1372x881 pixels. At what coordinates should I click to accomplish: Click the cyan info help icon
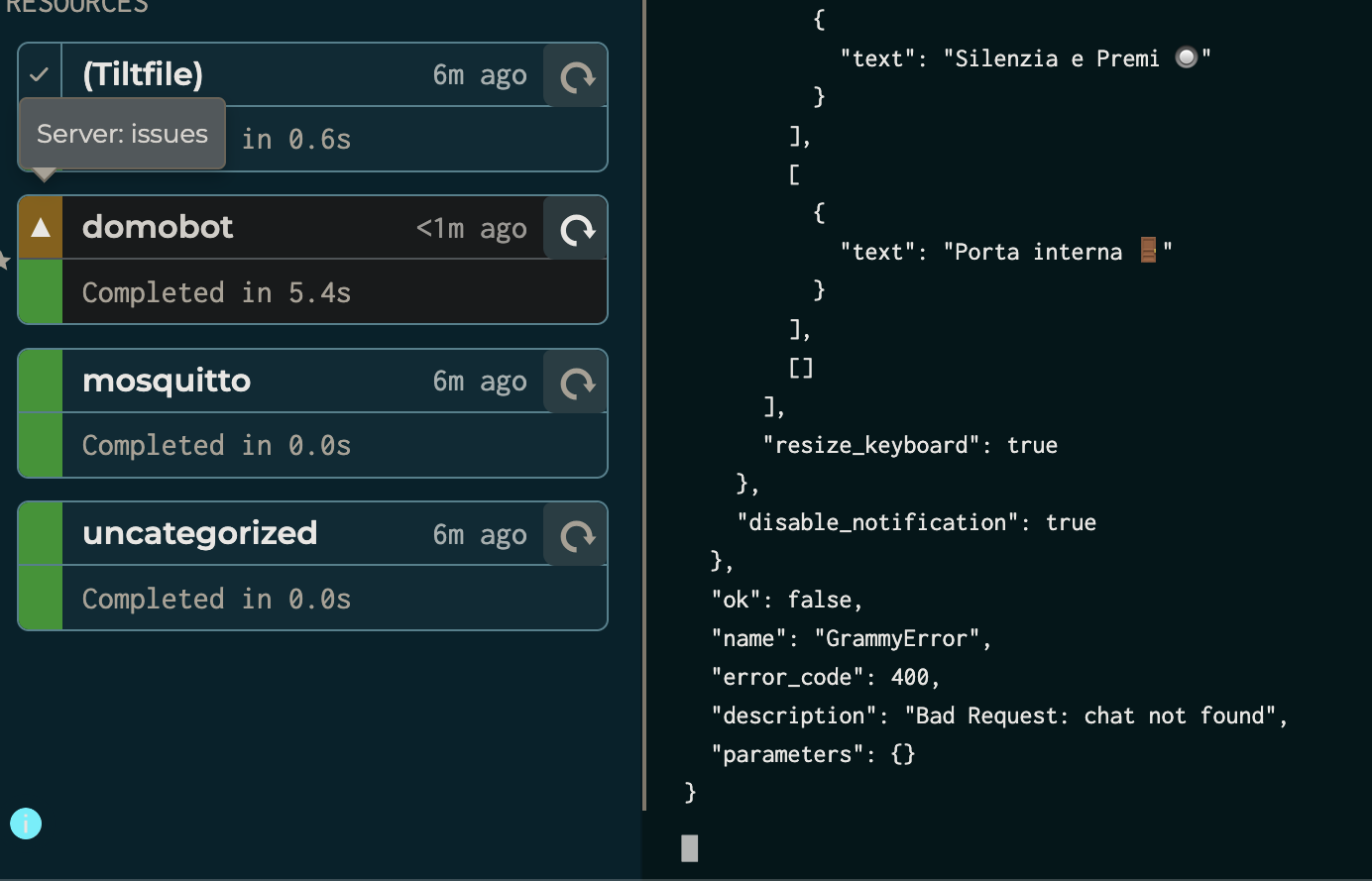tap(26, 824)
